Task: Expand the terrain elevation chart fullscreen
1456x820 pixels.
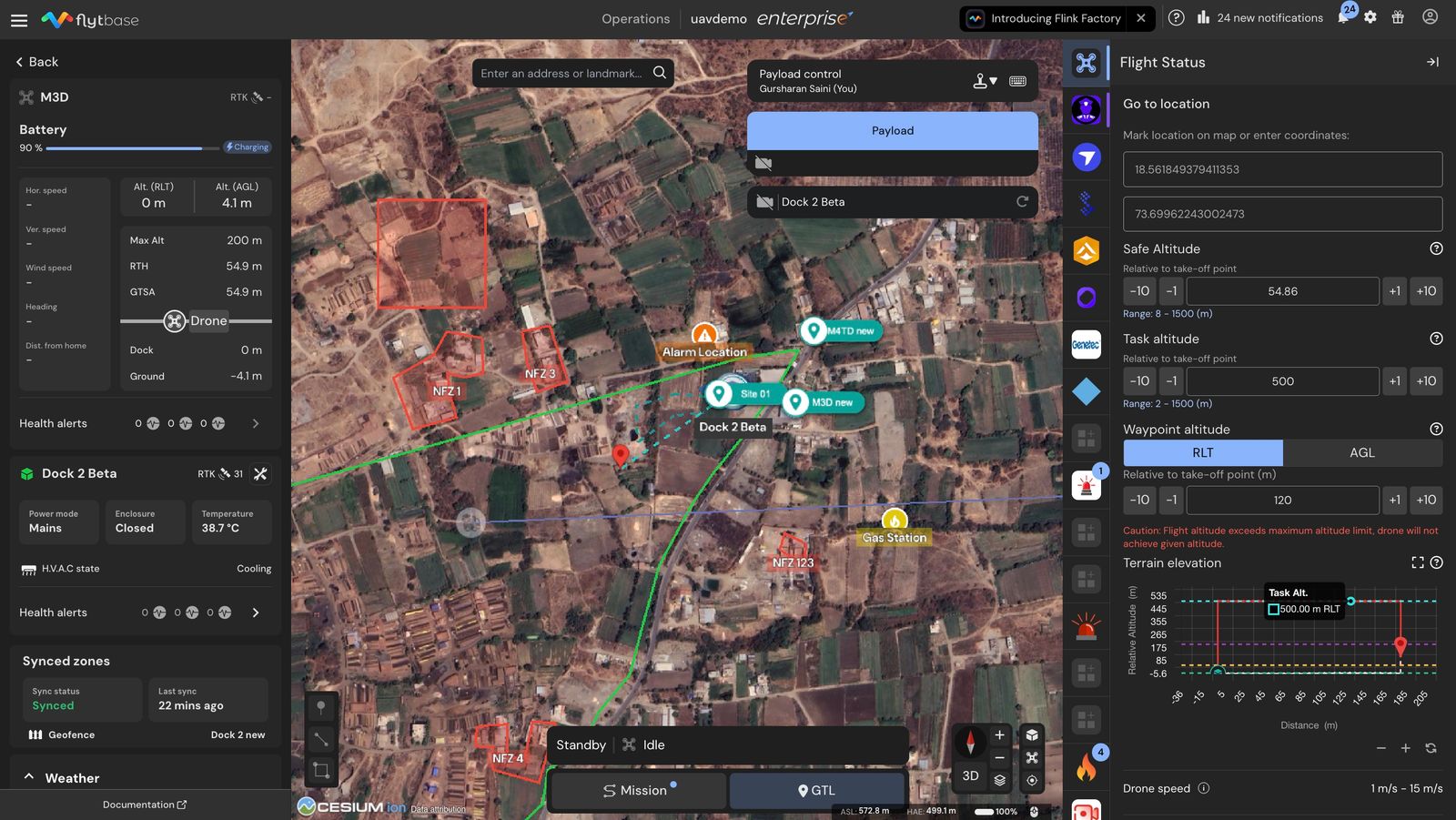Action: point(1417,562)
